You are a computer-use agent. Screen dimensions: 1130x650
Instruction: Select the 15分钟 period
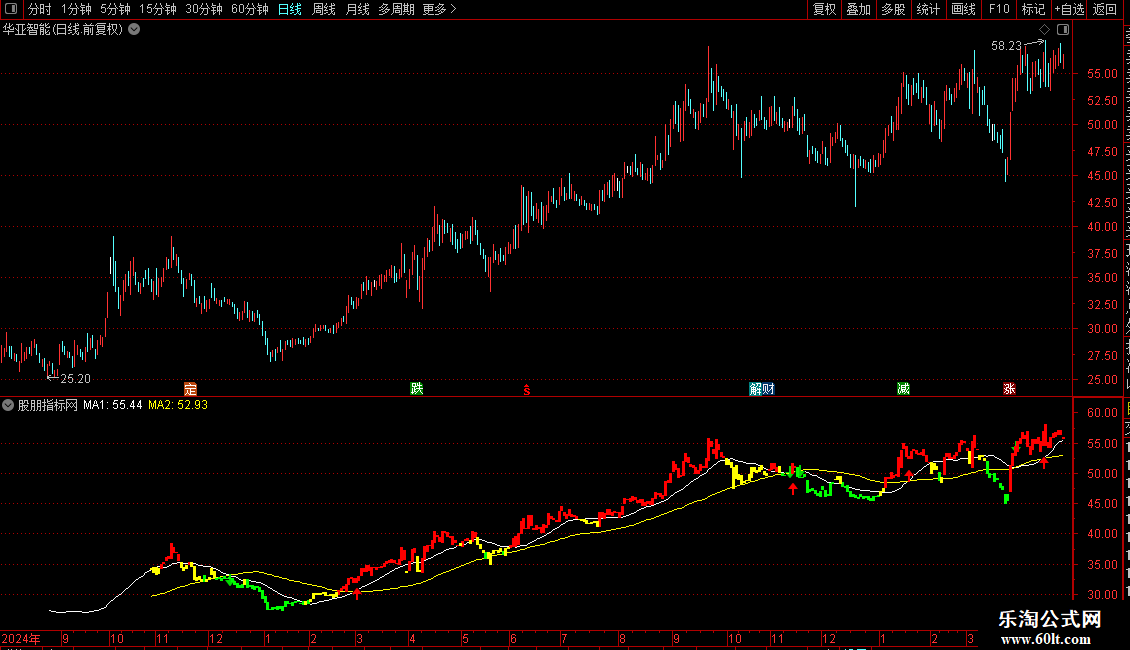[x=158, y=9]
